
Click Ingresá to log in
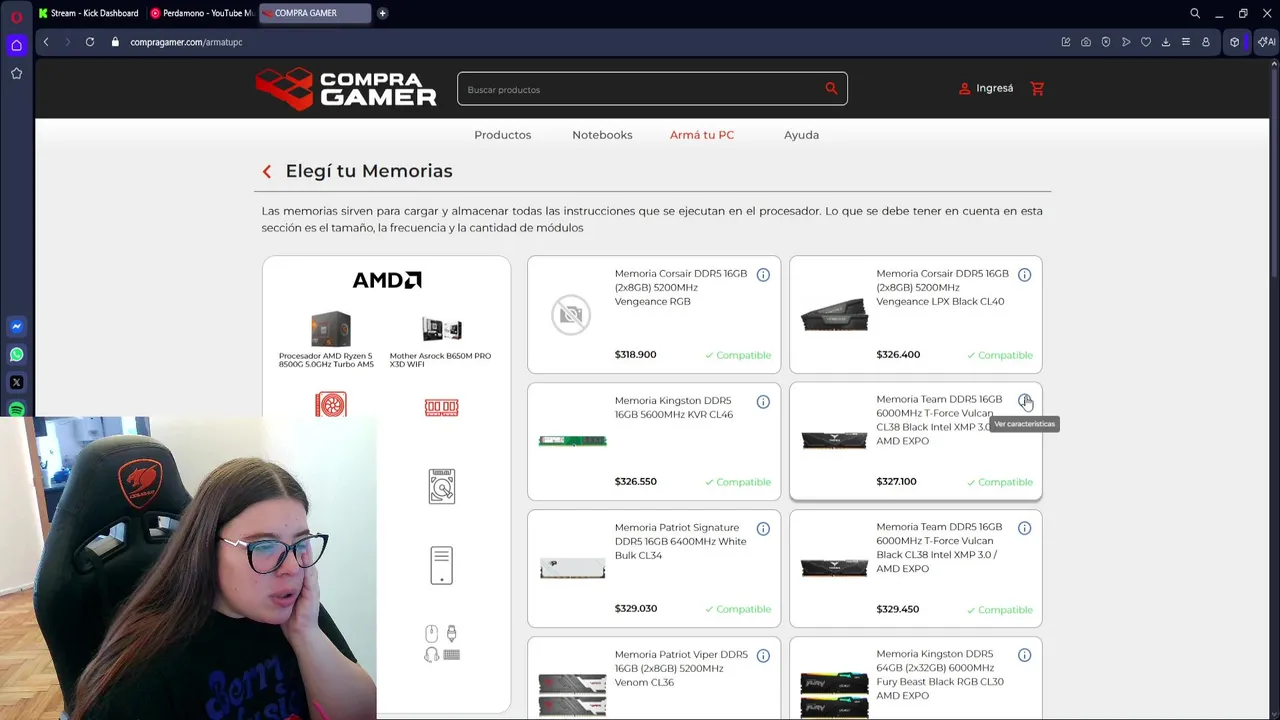coord(986,88)
